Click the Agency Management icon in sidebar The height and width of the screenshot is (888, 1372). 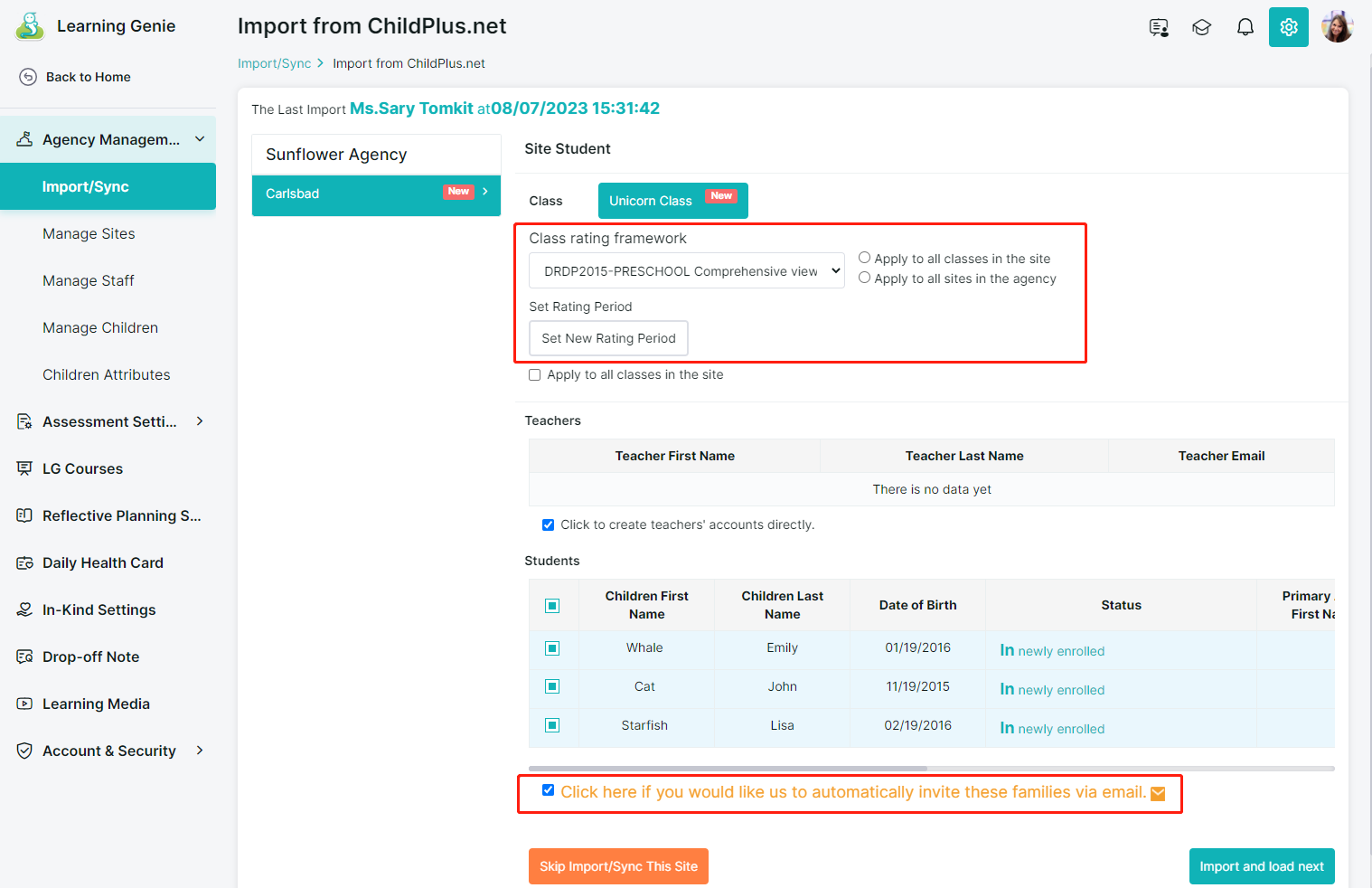[x=24, y=139]
